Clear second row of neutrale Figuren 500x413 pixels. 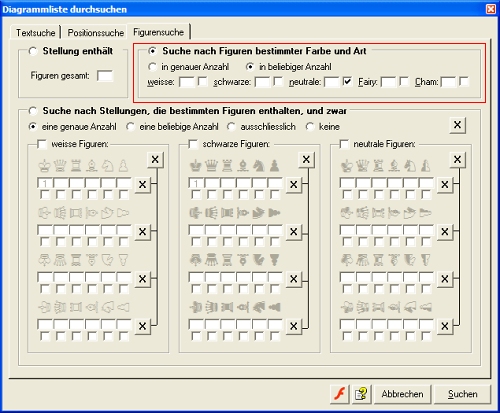tap(445, 231)
